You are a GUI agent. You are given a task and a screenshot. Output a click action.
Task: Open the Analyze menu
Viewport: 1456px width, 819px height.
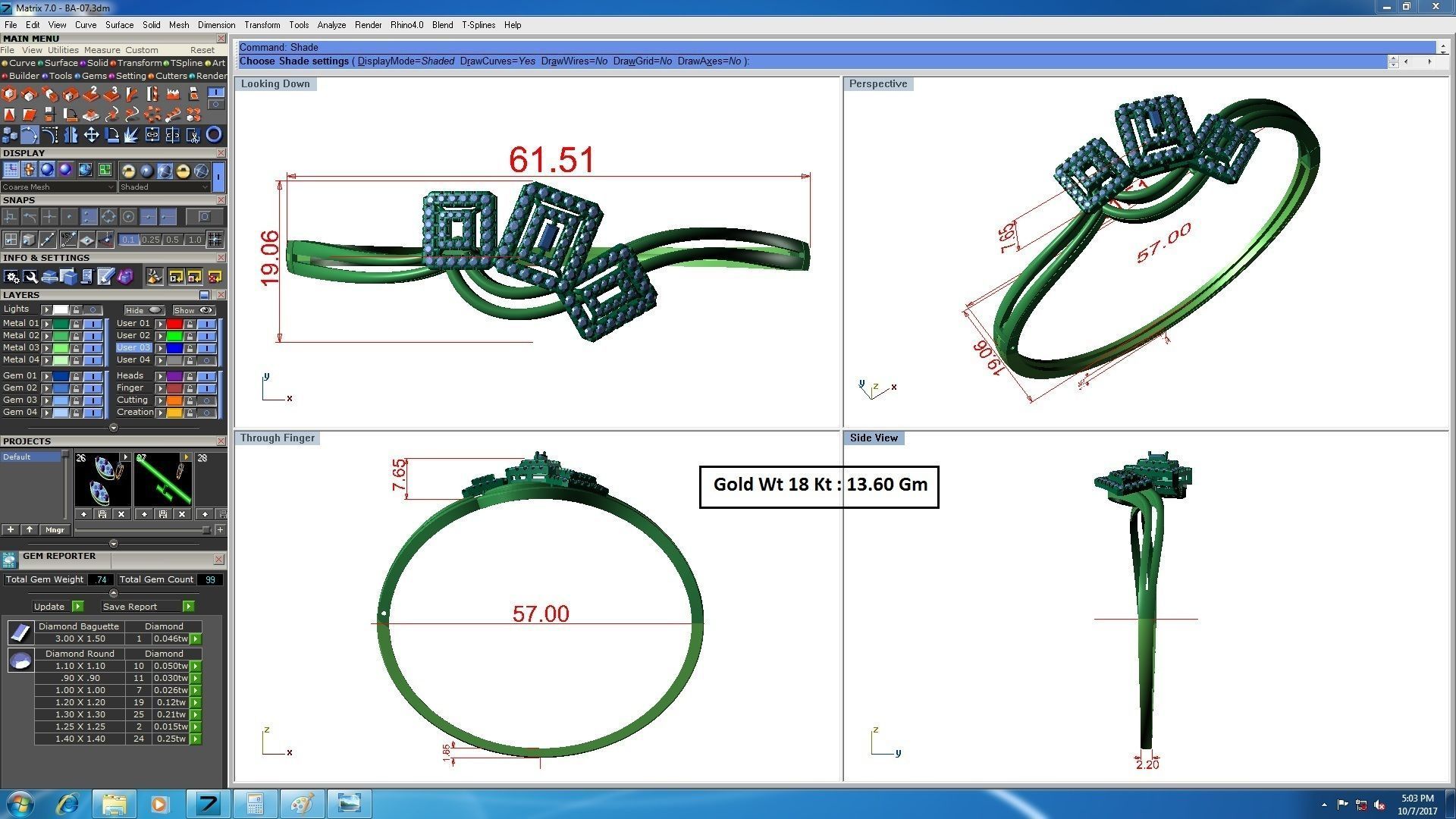331,25
